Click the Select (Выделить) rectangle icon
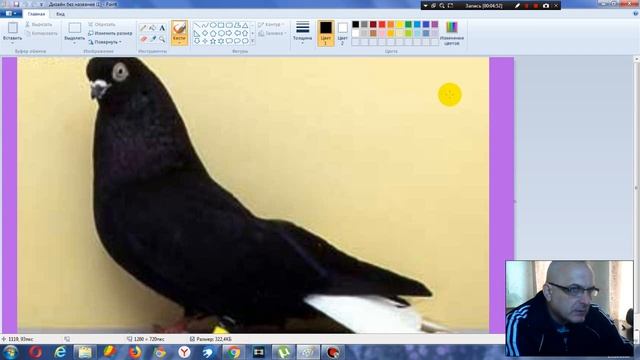The width and height of the screenshot is (640, 360). click(75, 28)
